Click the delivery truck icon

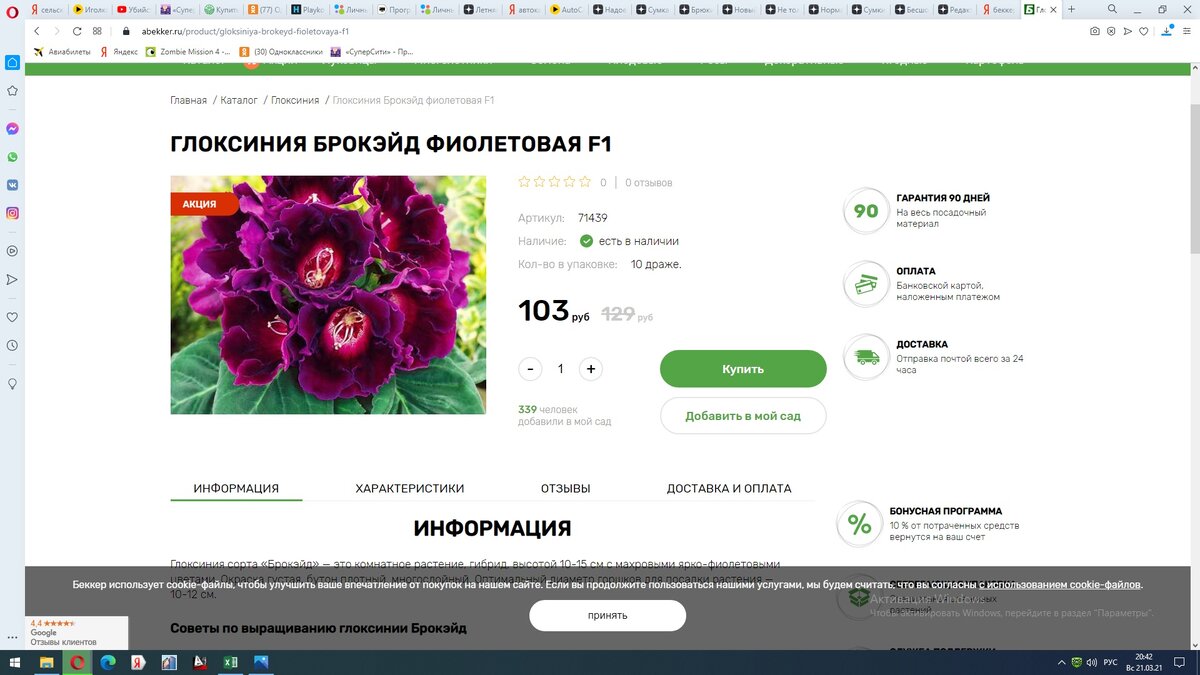(x=866, y=357)
